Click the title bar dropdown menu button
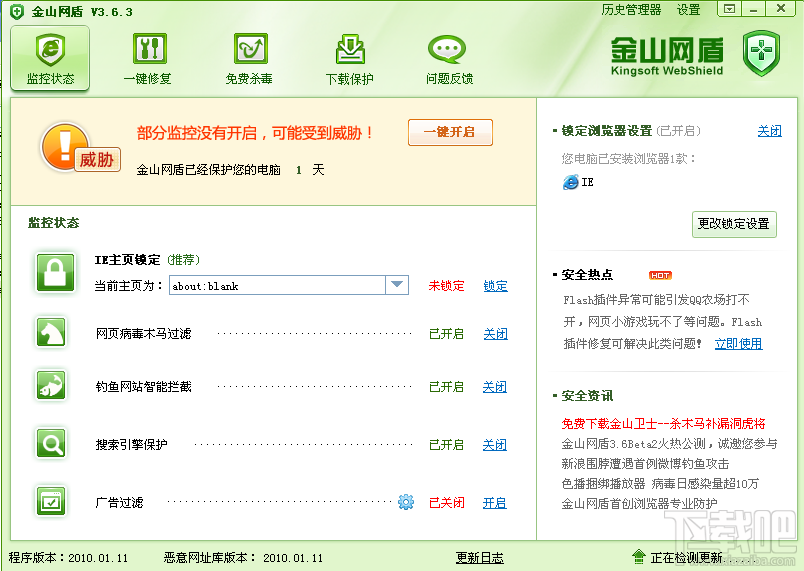 729,9
